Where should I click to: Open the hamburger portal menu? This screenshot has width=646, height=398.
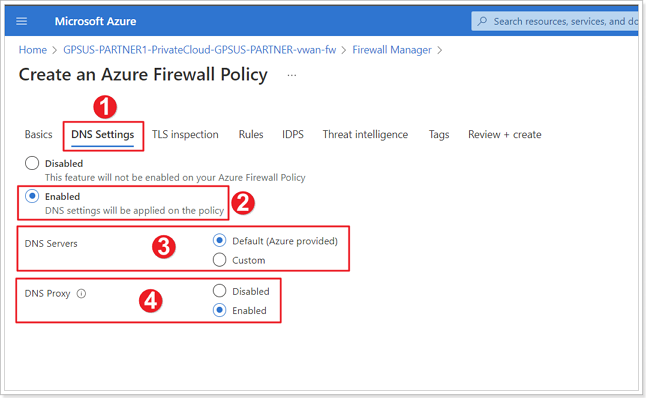(x=21, y=21)
